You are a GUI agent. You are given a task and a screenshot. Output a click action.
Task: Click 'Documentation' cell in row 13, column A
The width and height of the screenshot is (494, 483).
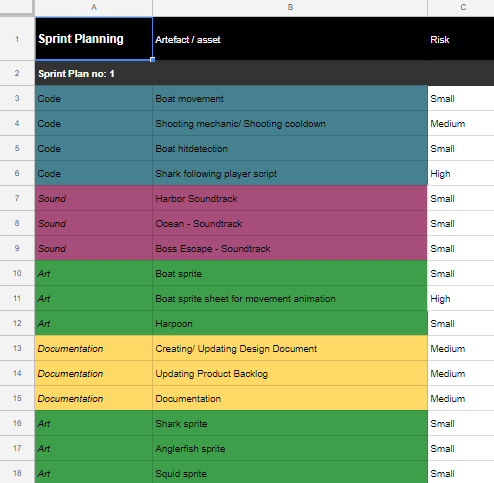94,348
